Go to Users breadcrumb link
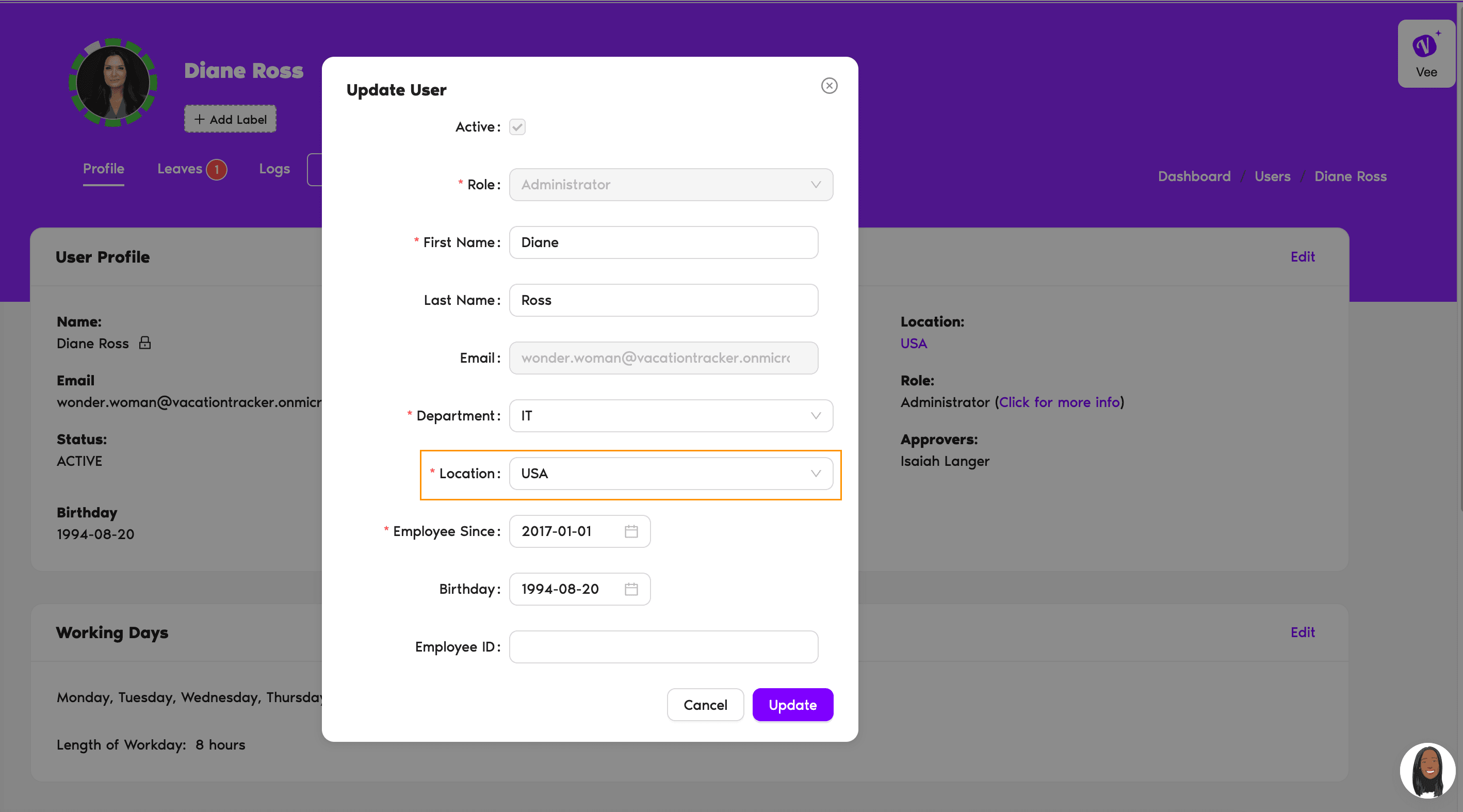This screenshot has height=812, width=1463. point(1272,176)
